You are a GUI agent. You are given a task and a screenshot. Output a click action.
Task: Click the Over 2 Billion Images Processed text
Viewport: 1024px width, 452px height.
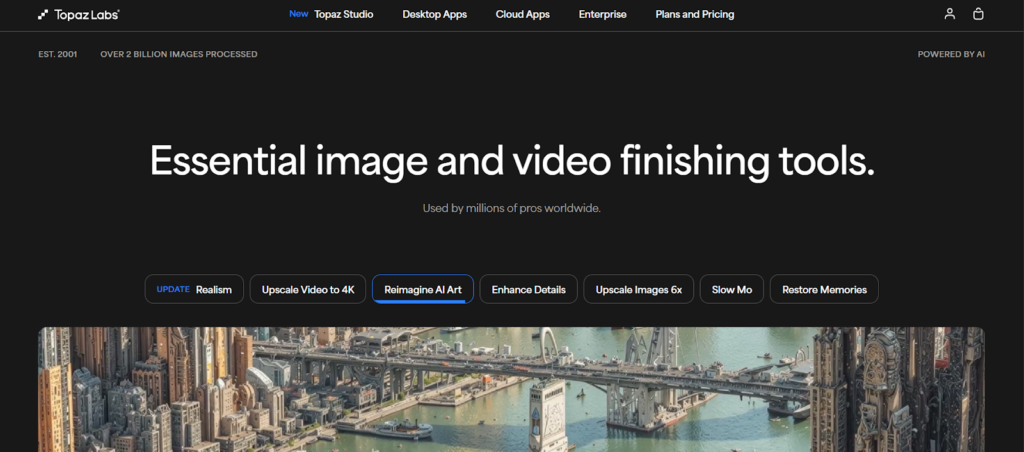(x=179, y=54)
